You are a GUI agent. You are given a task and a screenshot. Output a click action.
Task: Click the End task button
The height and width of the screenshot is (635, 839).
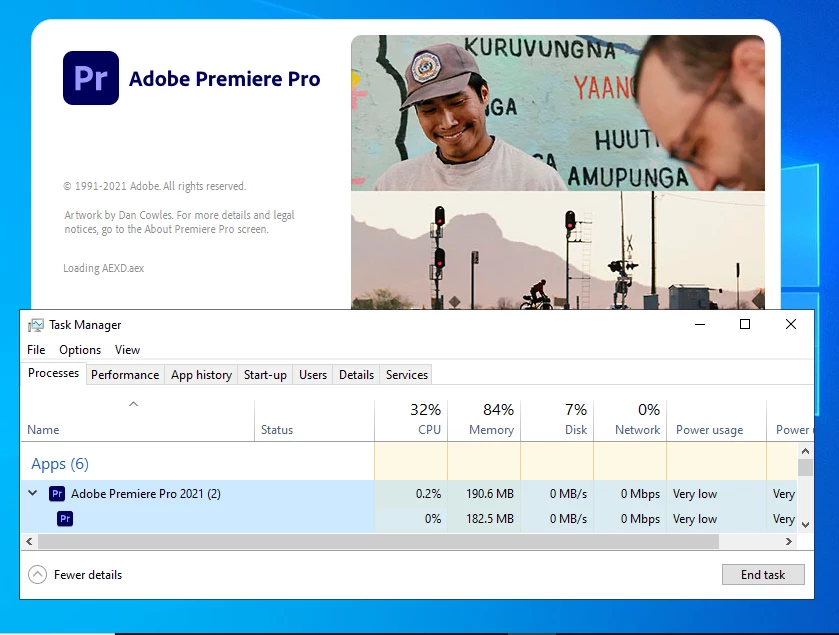763,575
